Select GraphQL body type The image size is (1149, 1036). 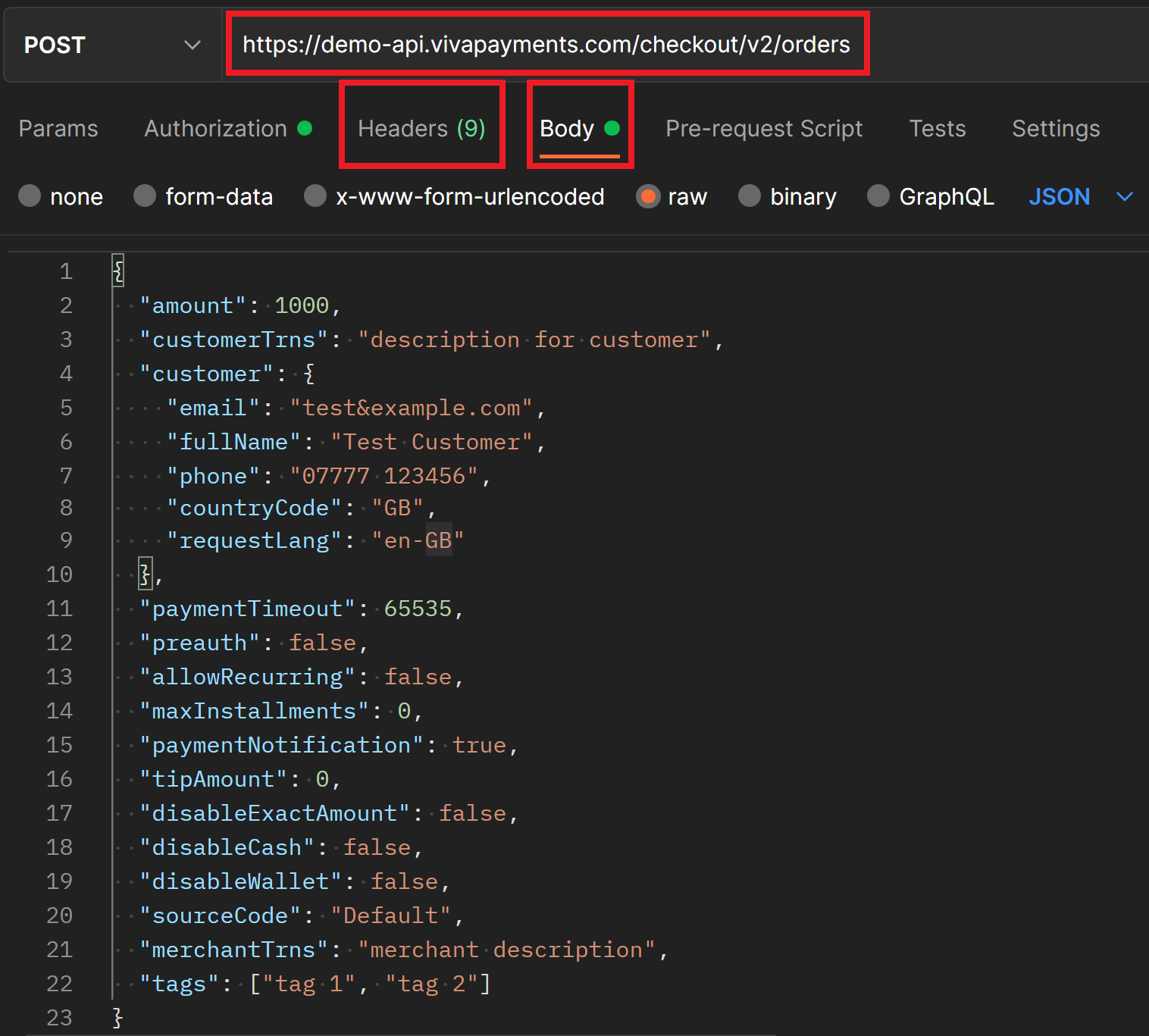pos(931,196)
